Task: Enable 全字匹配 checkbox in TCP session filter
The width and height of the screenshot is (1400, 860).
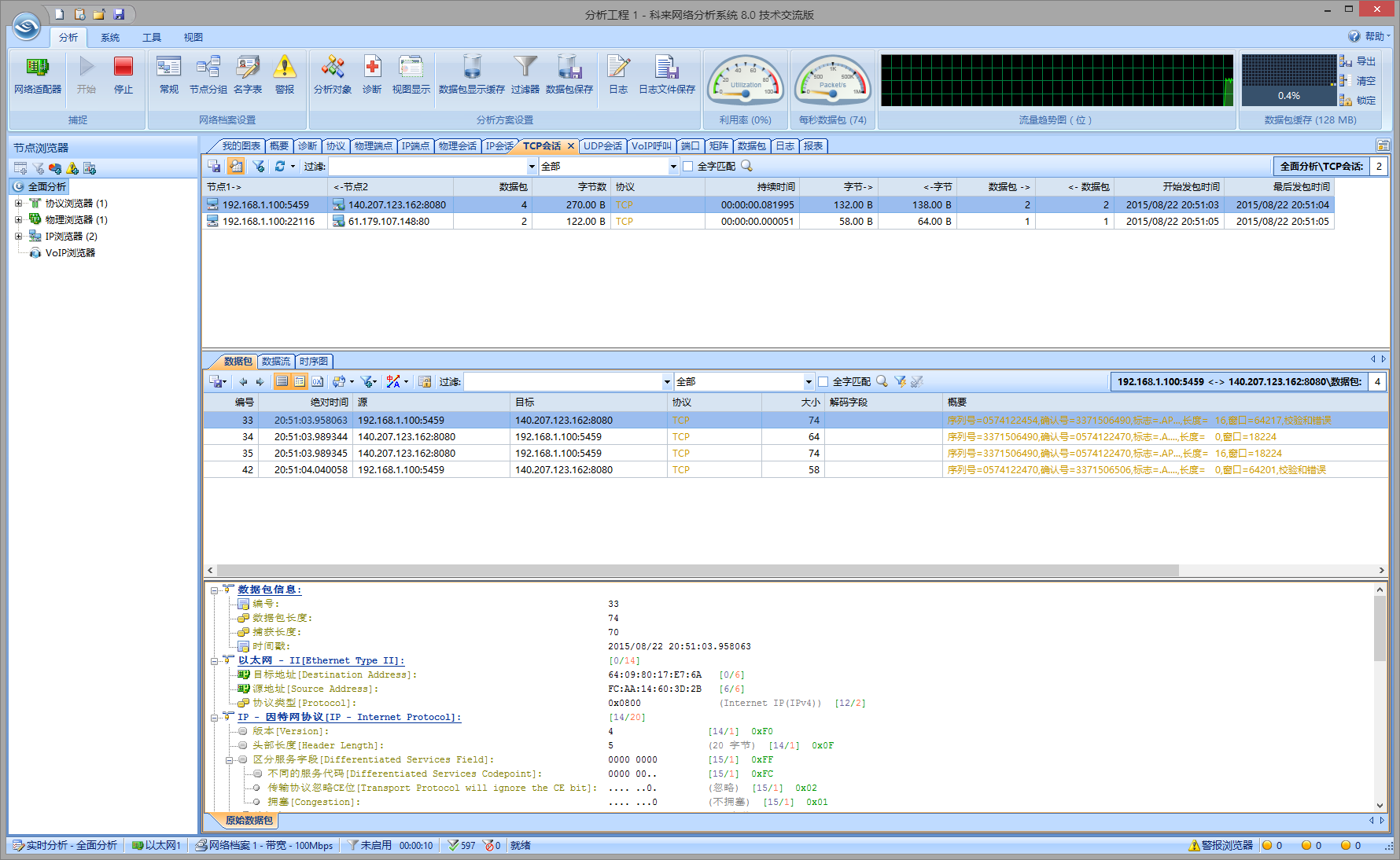Action: 688,167
